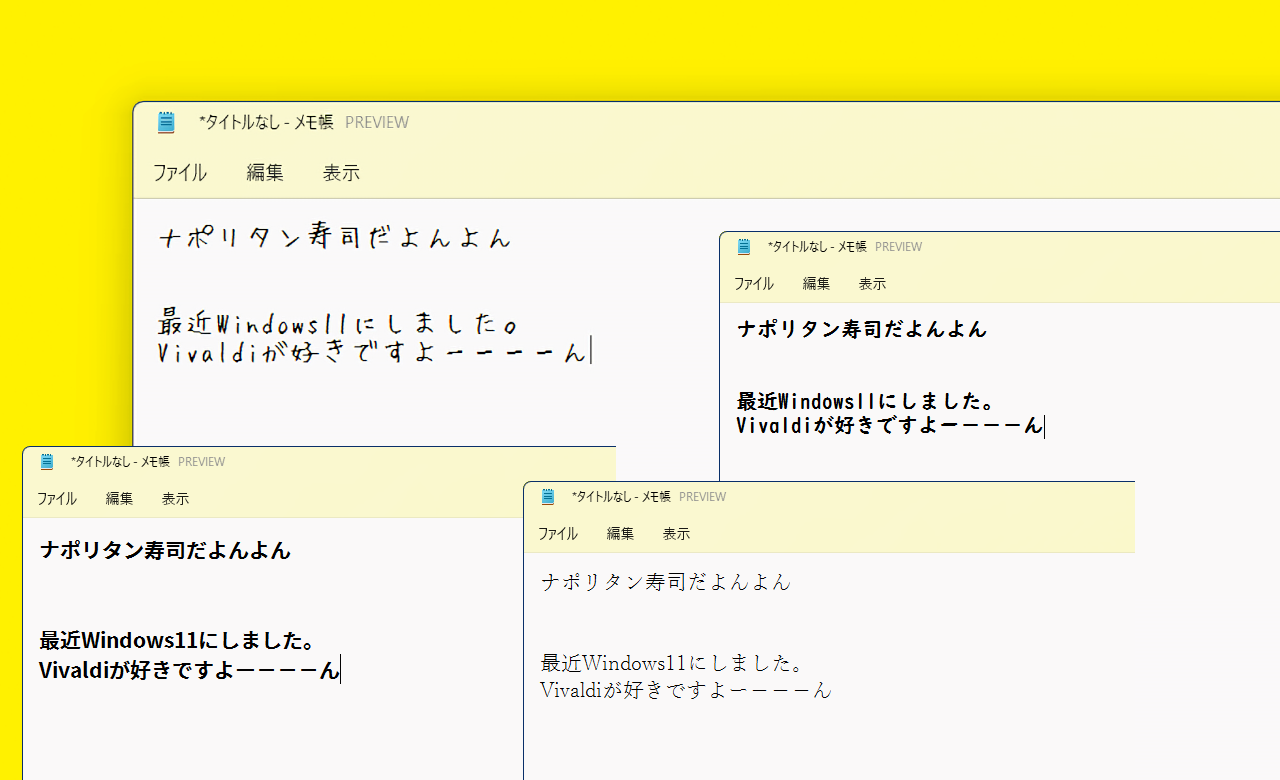The width and height of the screenshot is (1280, 780).
Task: Open 表示 menu in the largest back window
Action: tap(341, 173)
